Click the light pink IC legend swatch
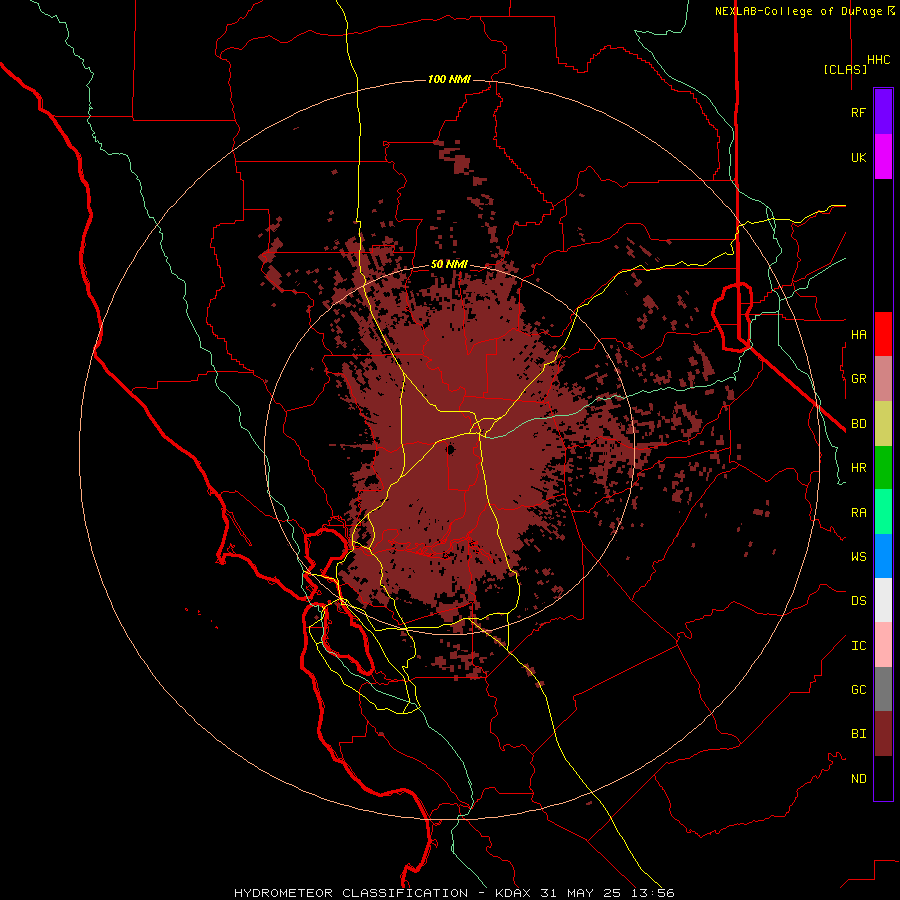 [x=883, y=645]
